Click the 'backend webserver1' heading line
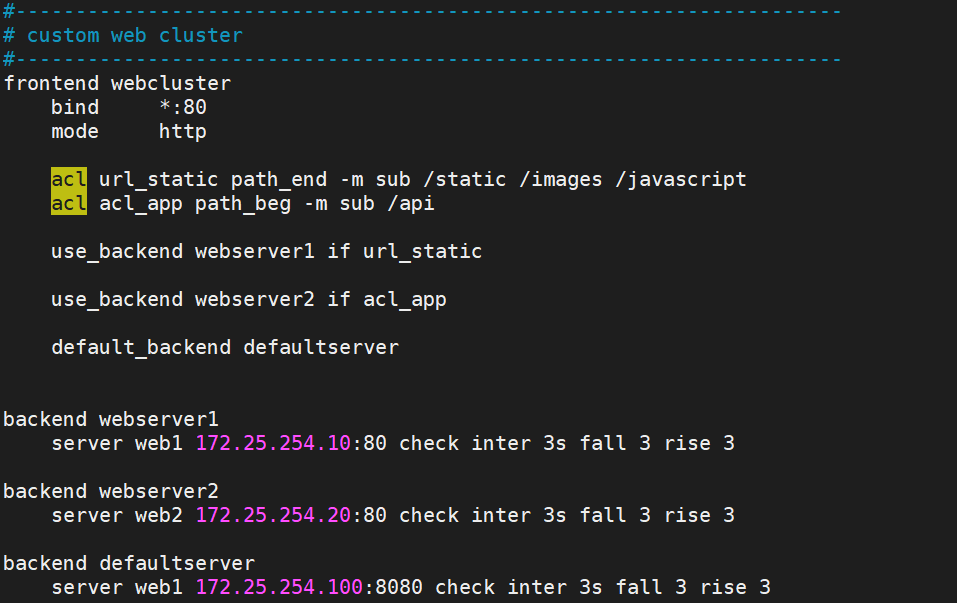This screenshot has height=603, width=957. tap(111, 419)
